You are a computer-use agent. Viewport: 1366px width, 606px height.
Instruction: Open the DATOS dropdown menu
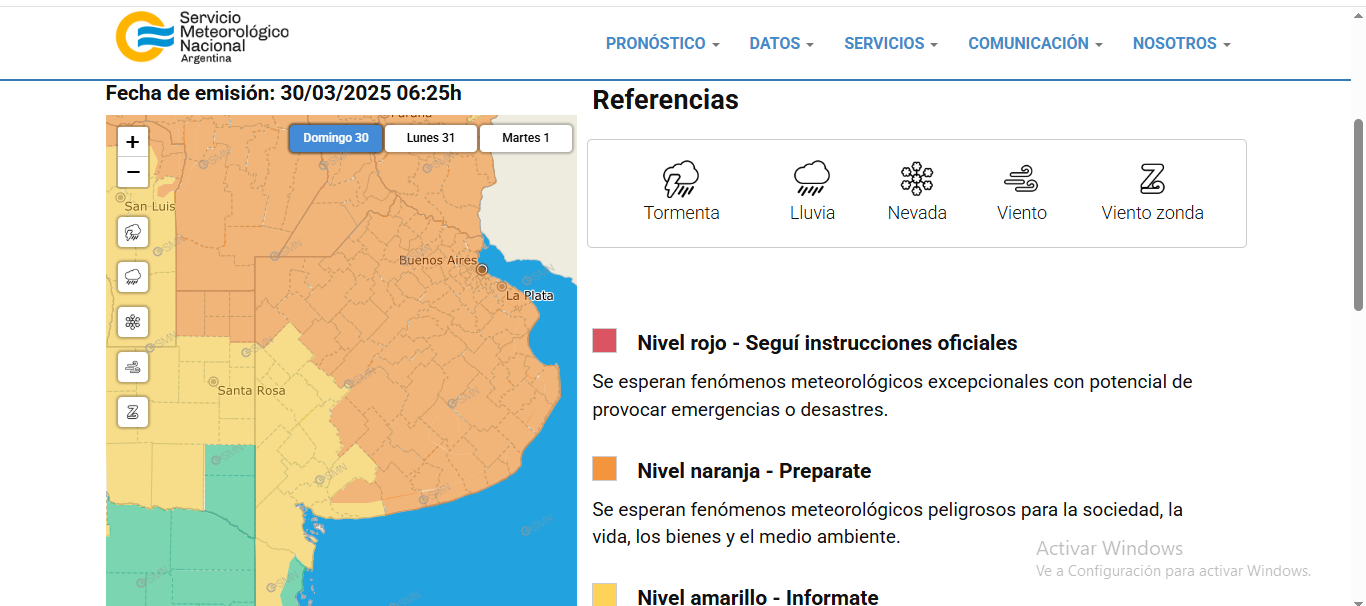pyautogui.click(x=781, y=44)
